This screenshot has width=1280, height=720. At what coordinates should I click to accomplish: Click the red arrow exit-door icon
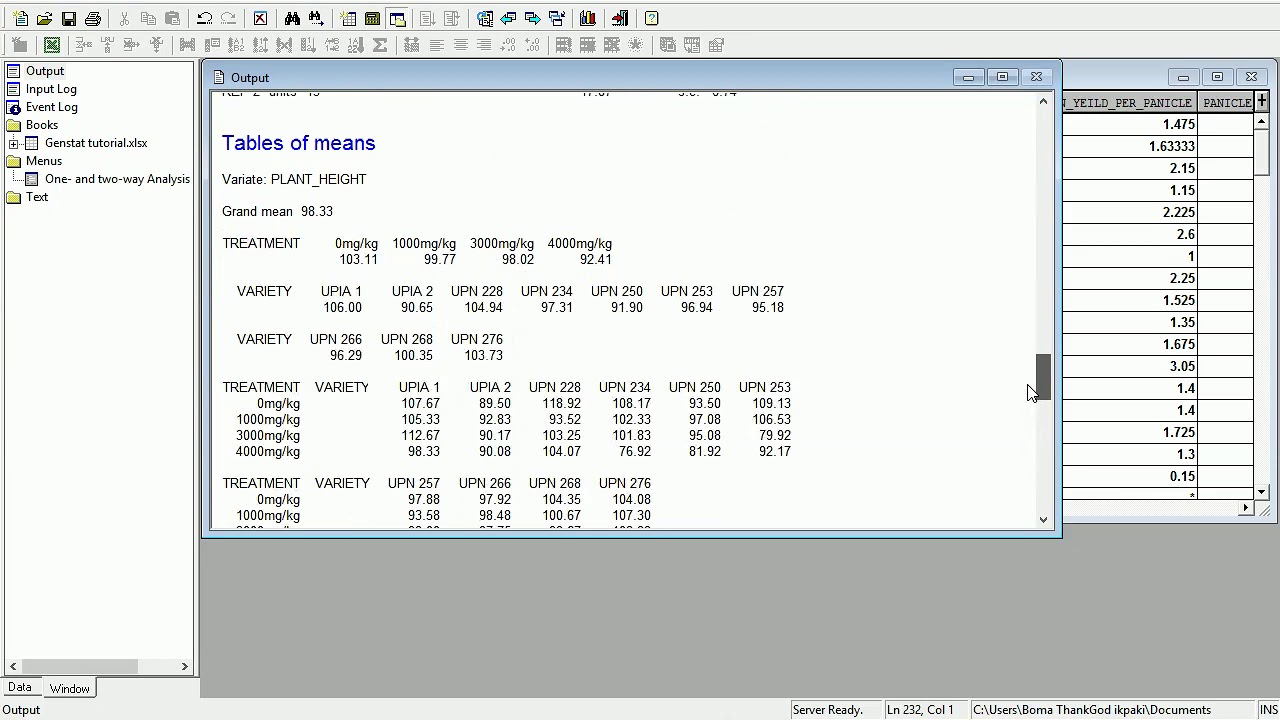point(620,18)
